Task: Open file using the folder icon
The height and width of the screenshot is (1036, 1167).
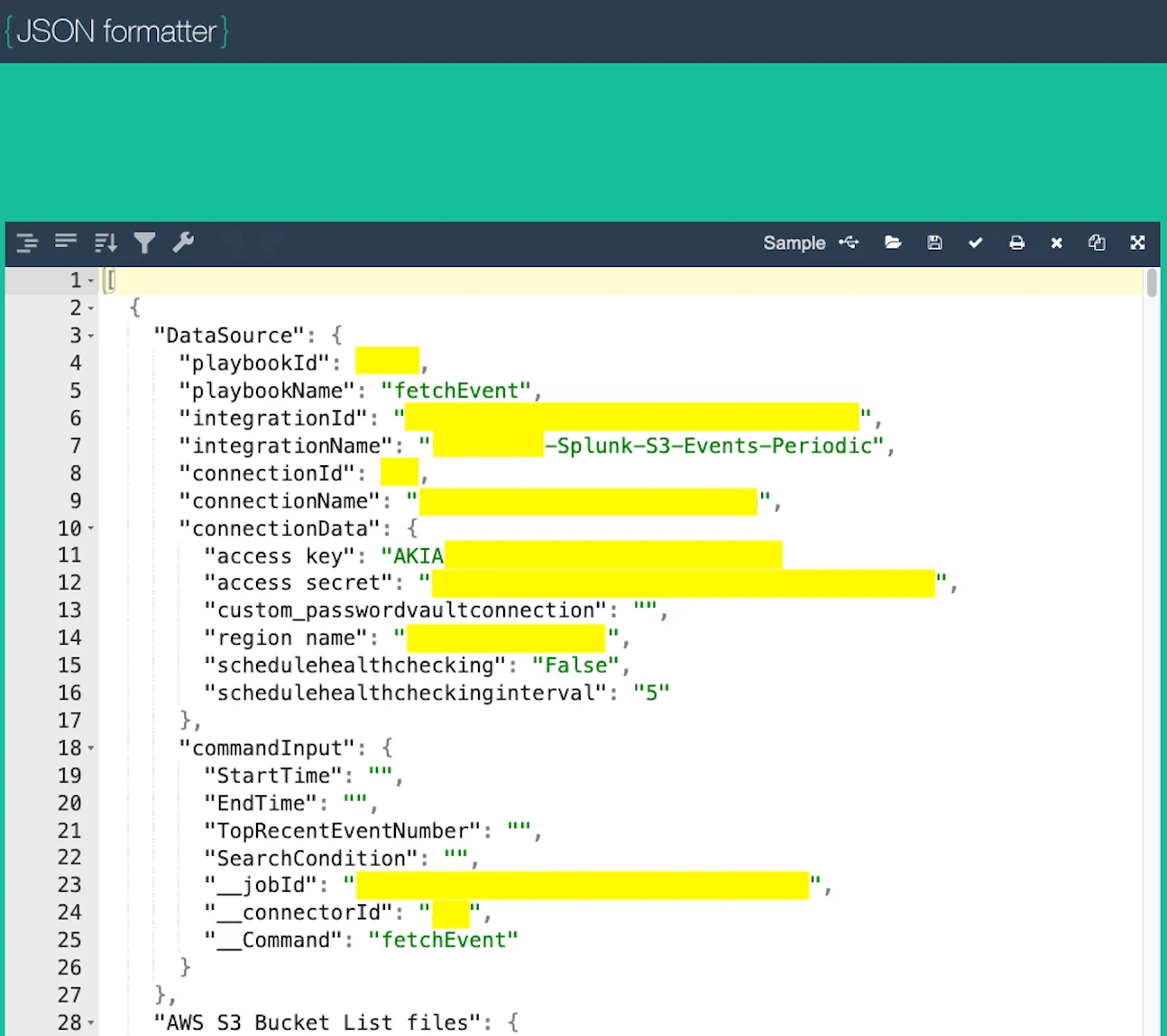Action: [x=893, y=243]
